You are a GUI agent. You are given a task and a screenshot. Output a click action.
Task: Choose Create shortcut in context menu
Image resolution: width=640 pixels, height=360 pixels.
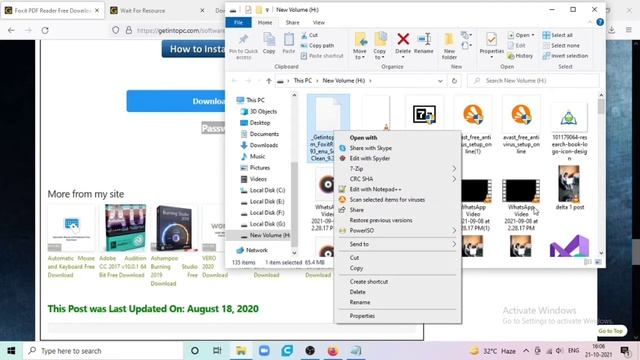(398, 282)
